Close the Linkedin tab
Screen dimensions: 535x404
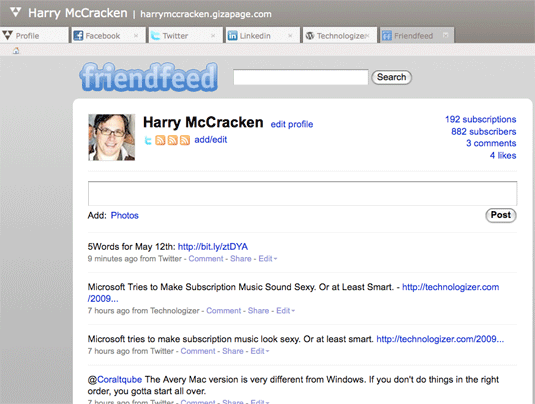(x=290, y=35)
